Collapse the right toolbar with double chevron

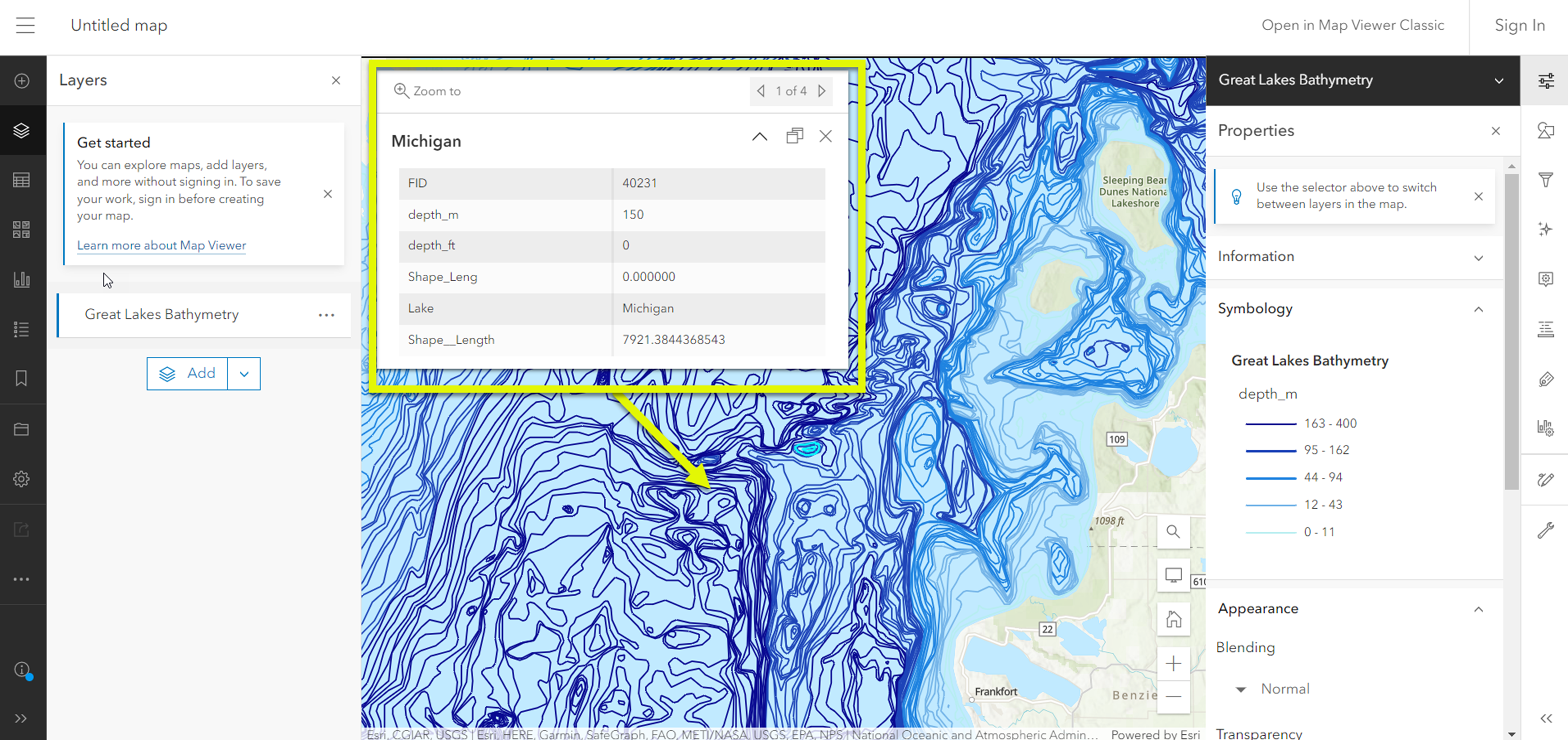pyautogui.click(x=1546, y=718)
